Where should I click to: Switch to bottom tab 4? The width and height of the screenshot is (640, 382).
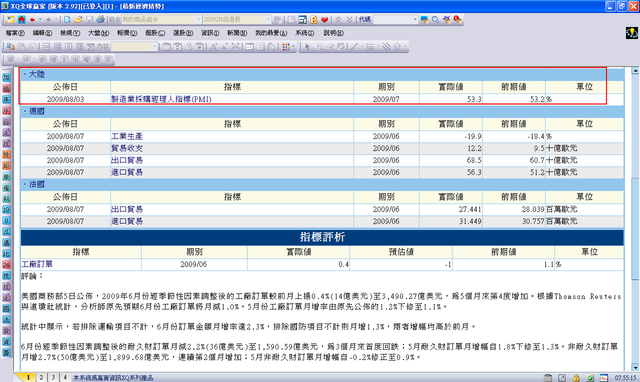65,378
